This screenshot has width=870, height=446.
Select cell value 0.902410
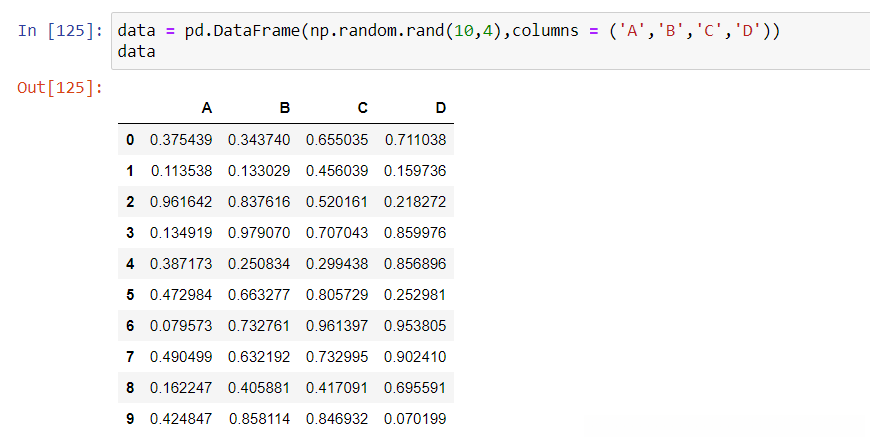pyautogui.click(x=415, y=357)
